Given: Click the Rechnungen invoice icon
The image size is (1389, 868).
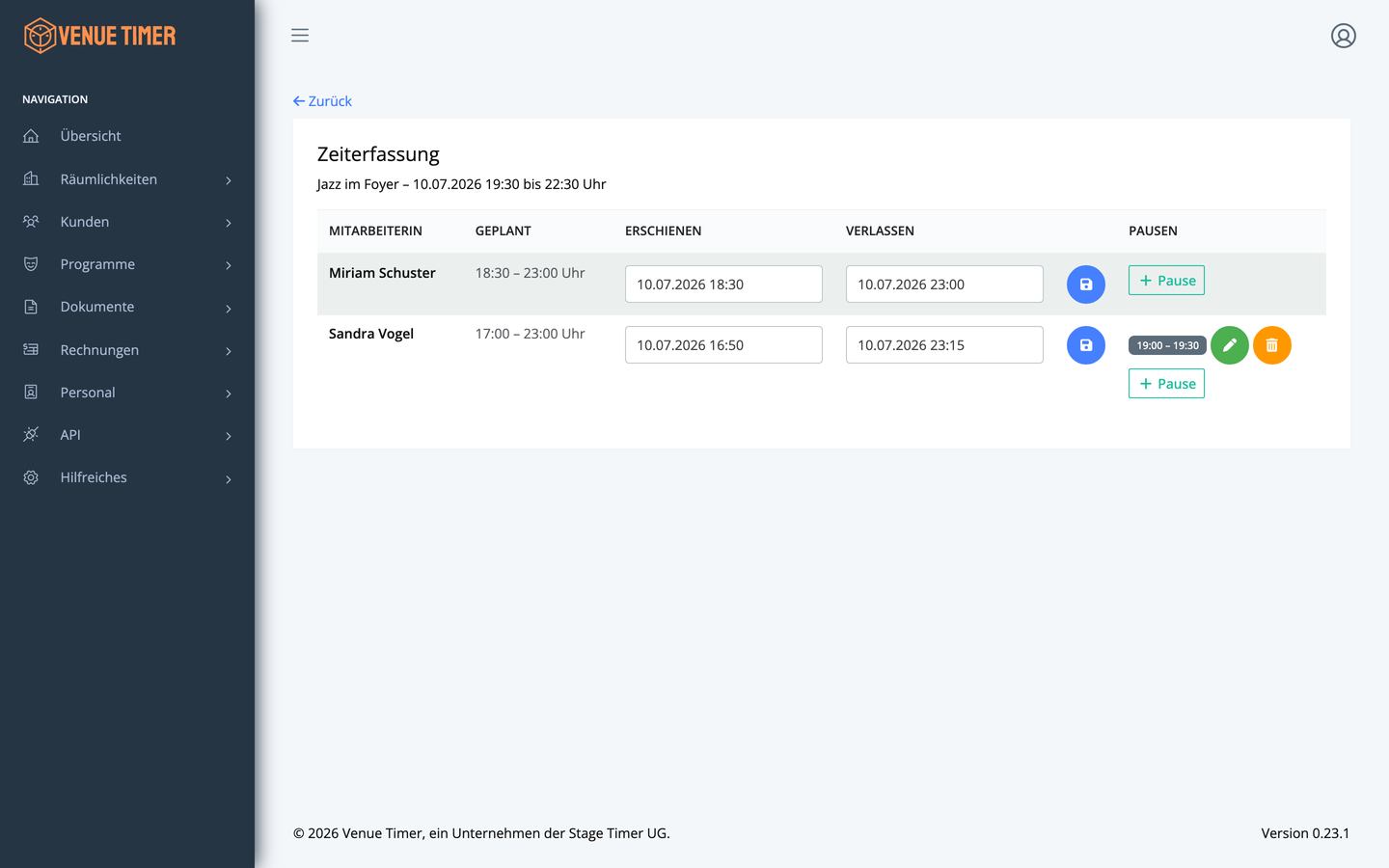Looking at the screenshot, I should pos(31,350).
